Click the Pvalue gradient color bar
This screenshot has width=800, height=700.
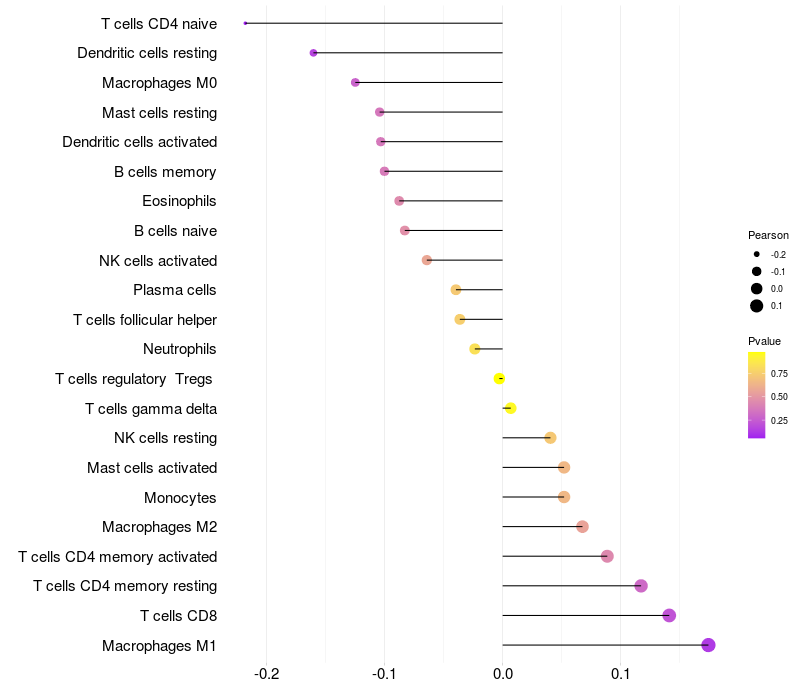(x=757, y=395)
